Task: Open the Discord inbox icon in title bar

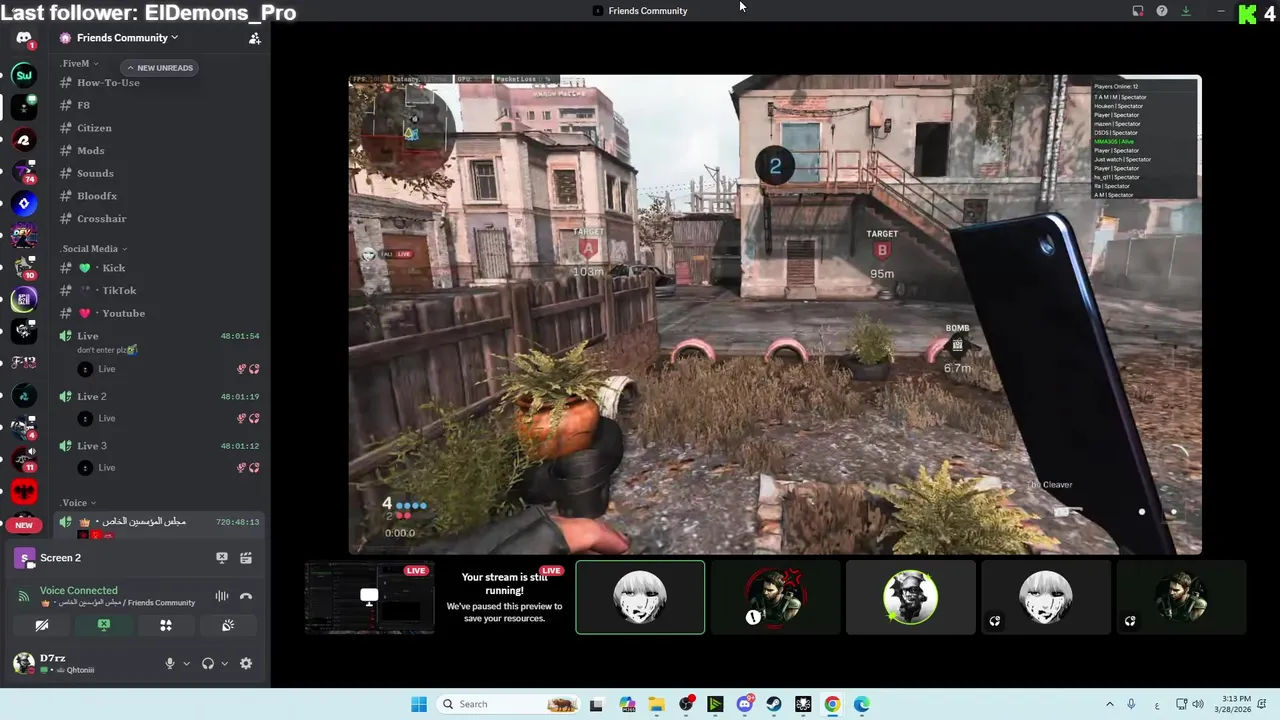Action: point(1138,11)
